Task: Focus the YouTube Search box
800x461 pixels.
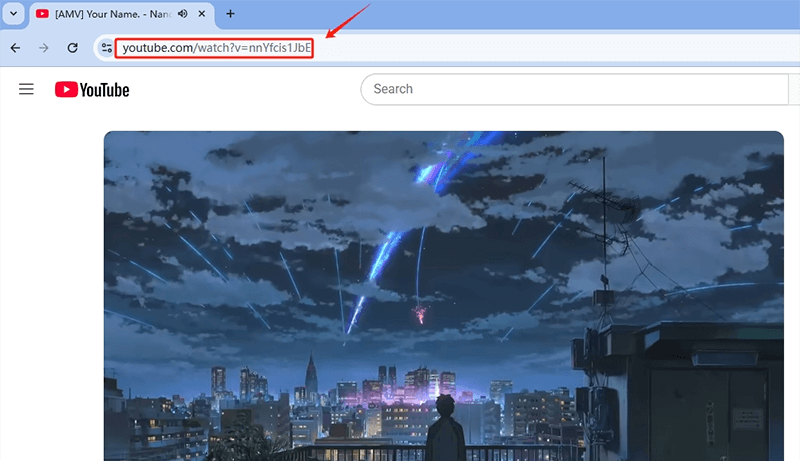Action: [574, 89]
